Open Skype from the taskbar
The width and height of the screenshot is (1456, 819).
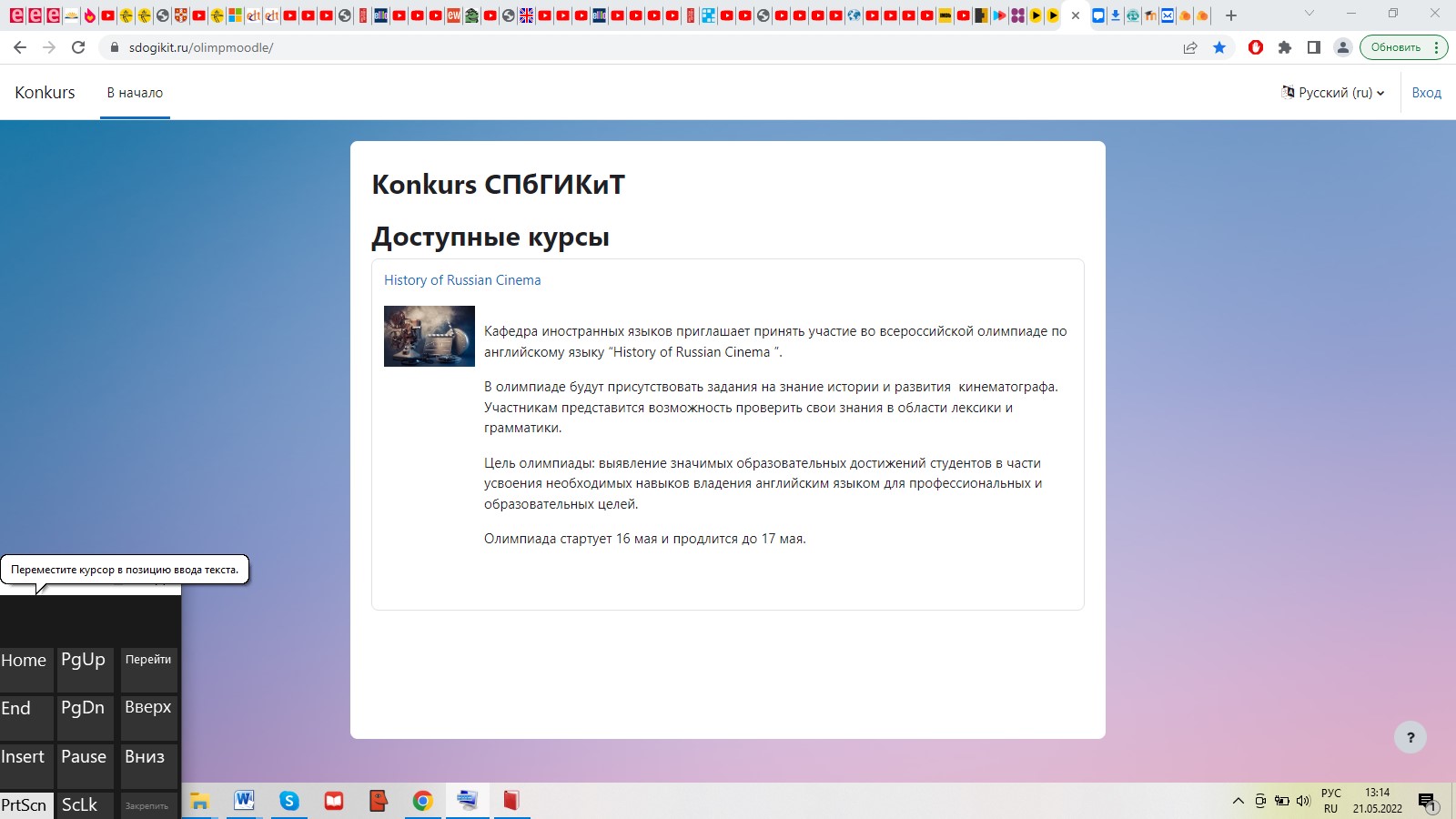click(289, 801)
